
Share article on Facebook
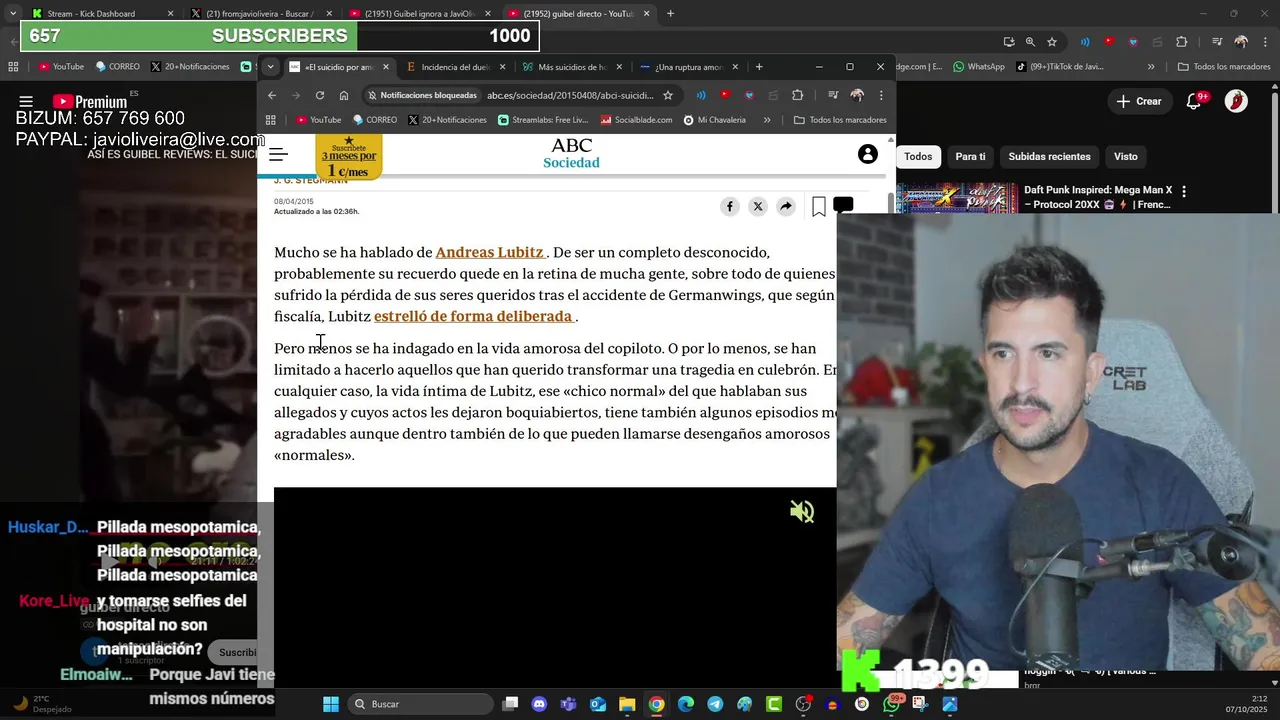[730, 206]
